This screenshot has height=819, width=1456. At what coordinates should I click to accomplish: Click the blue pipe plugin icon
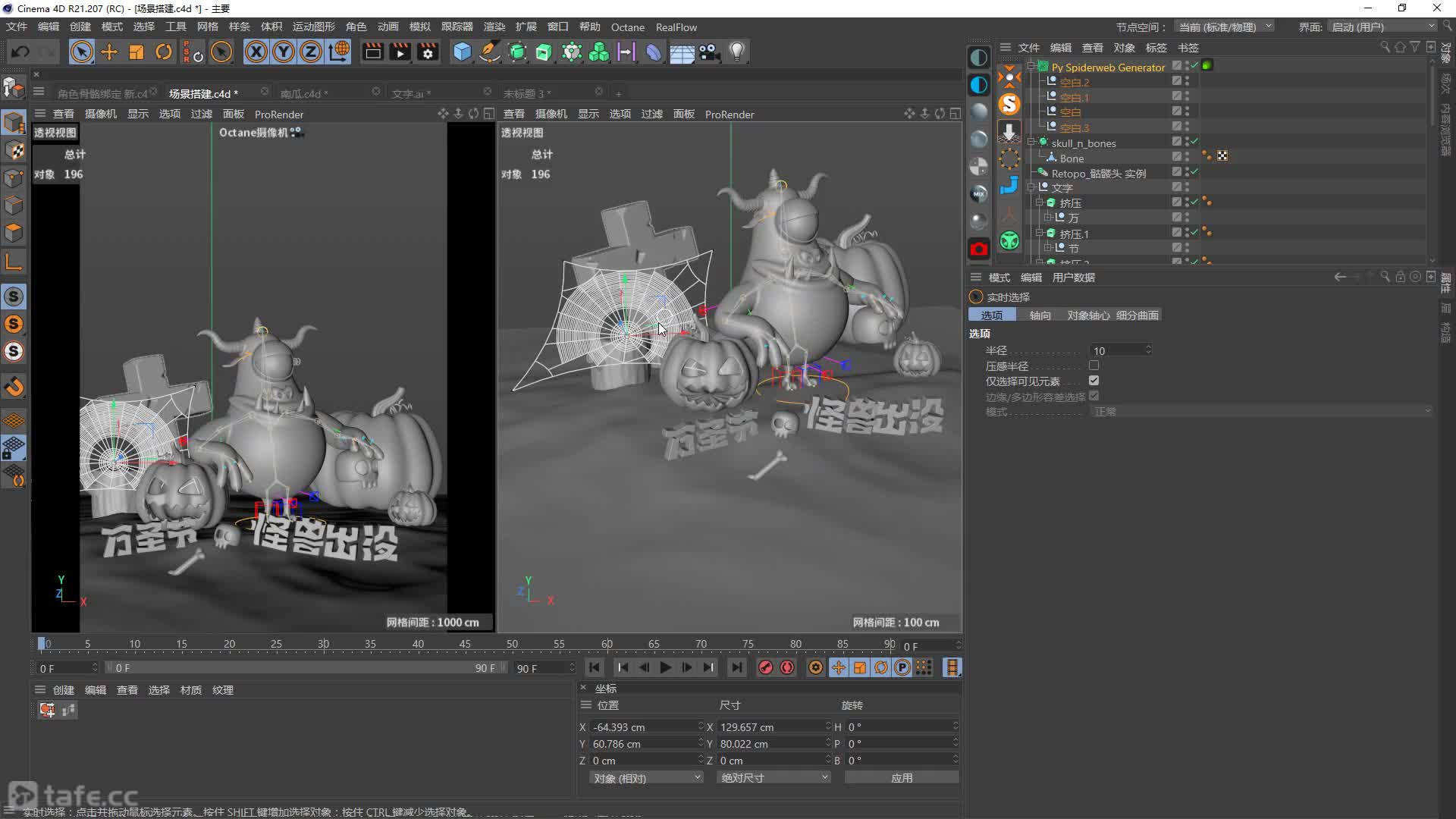[1009, 186]
